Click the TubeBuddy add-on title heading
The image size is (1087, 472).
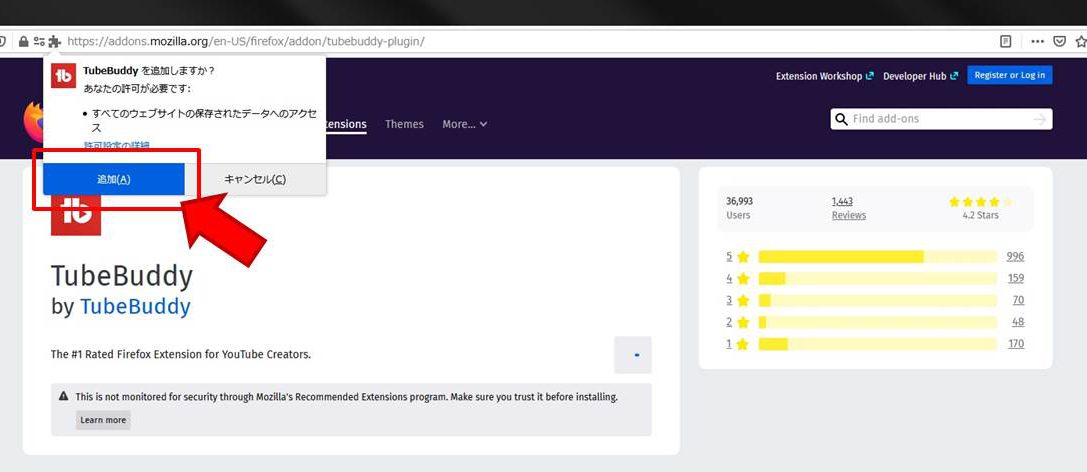pyautogui.click(x=122, y=277)
